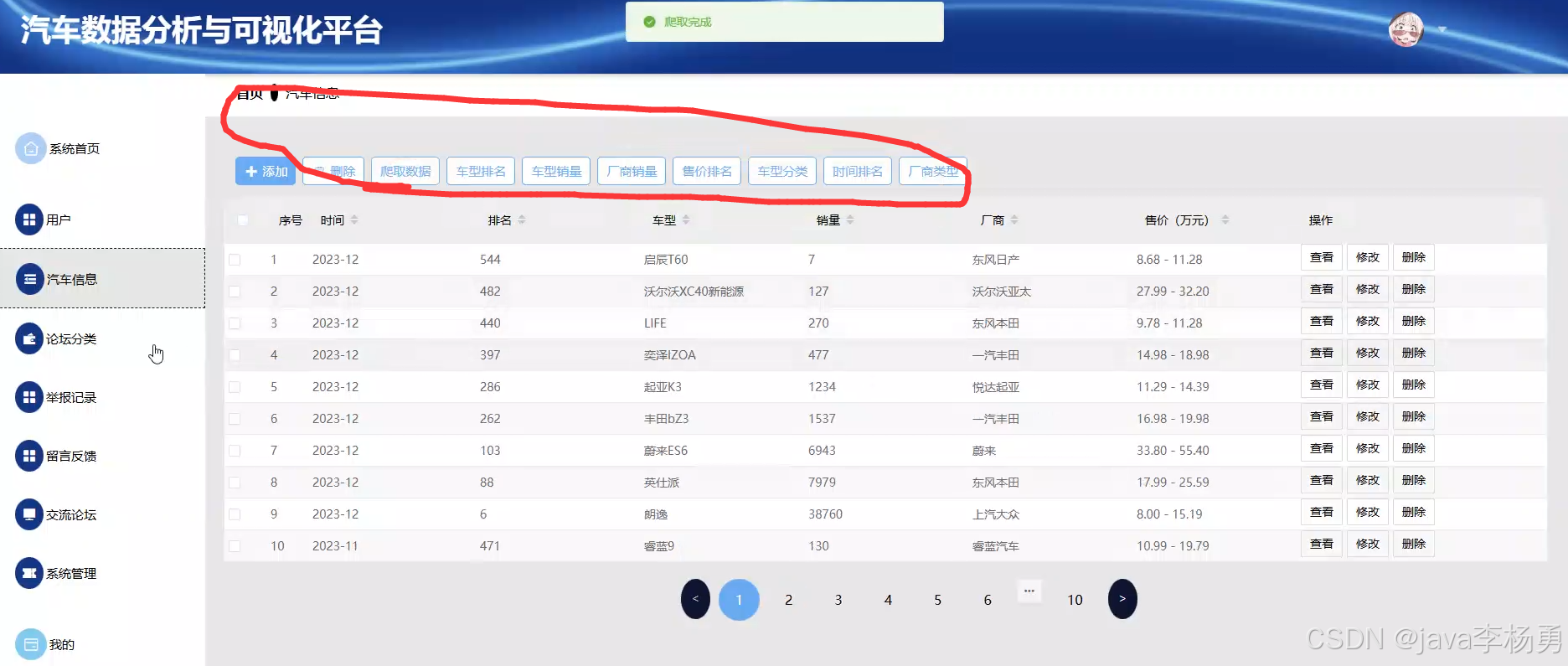Click 删除 for the 睿蓝9 row
This screenshot has height=666, width=1568.
pos(1414,544)
